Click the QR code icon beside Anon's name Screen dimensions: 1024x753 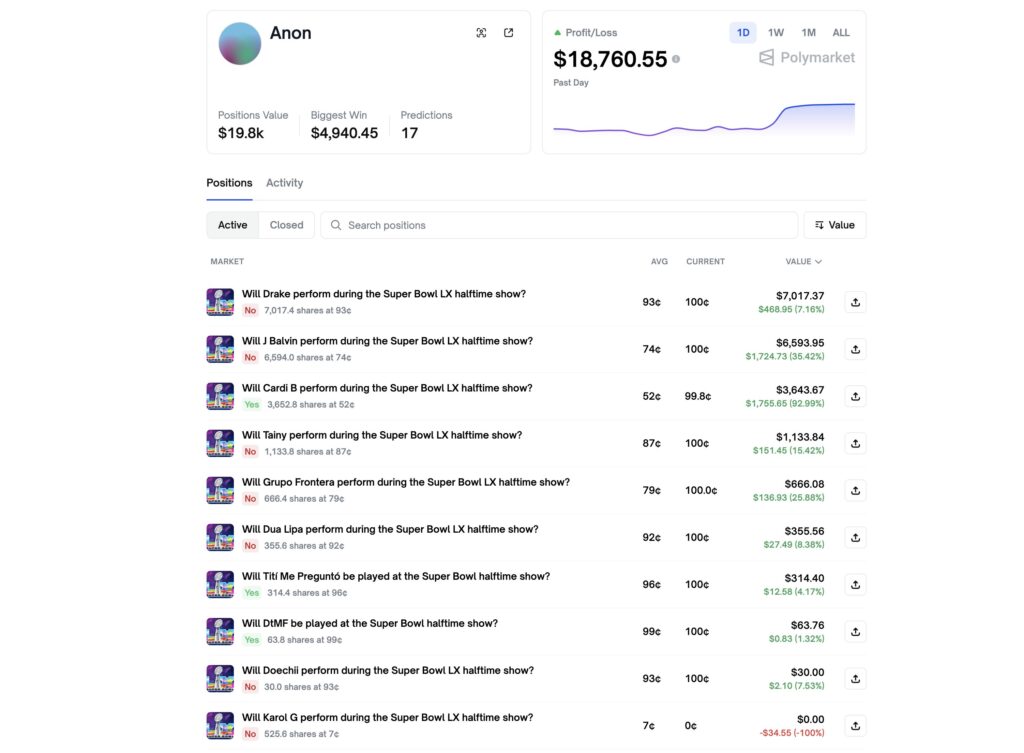click(481, 32)
